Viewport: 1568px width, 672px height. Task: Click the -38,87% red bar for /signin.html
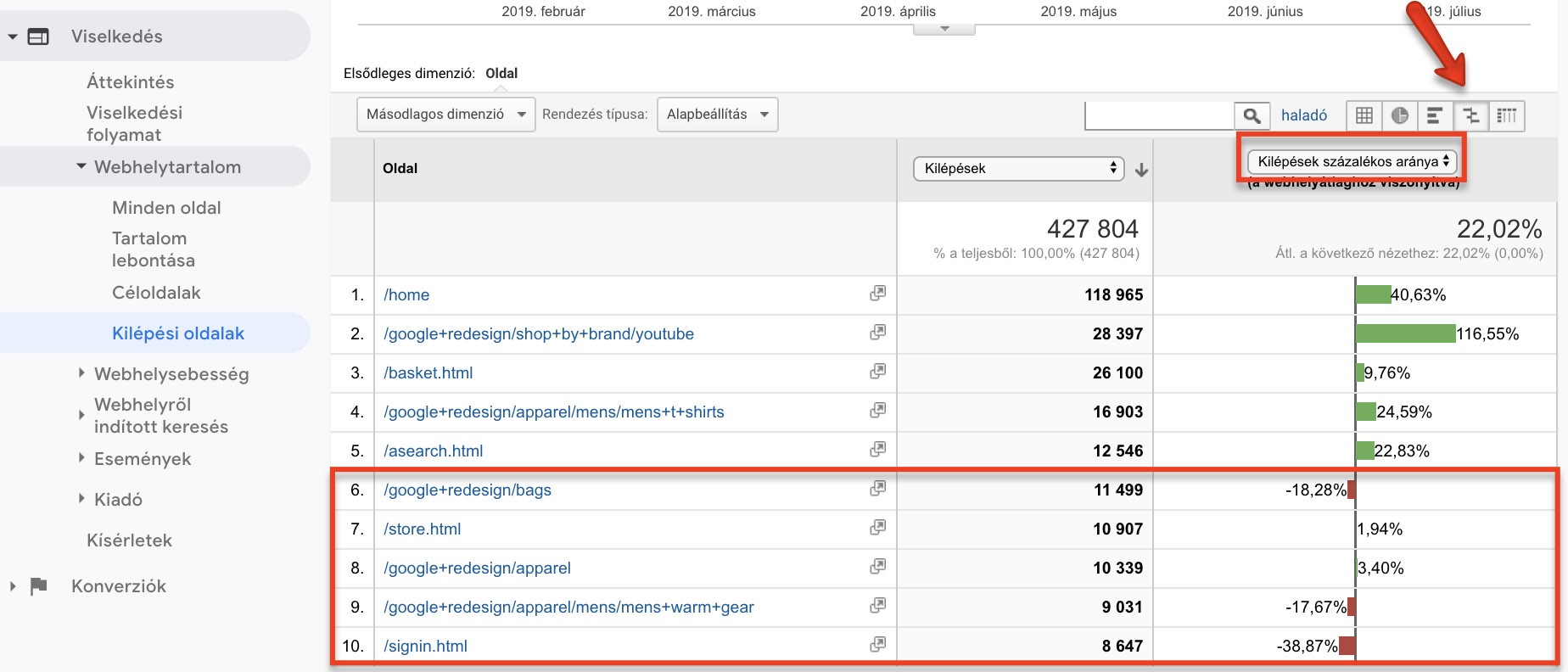(1347, 646)
